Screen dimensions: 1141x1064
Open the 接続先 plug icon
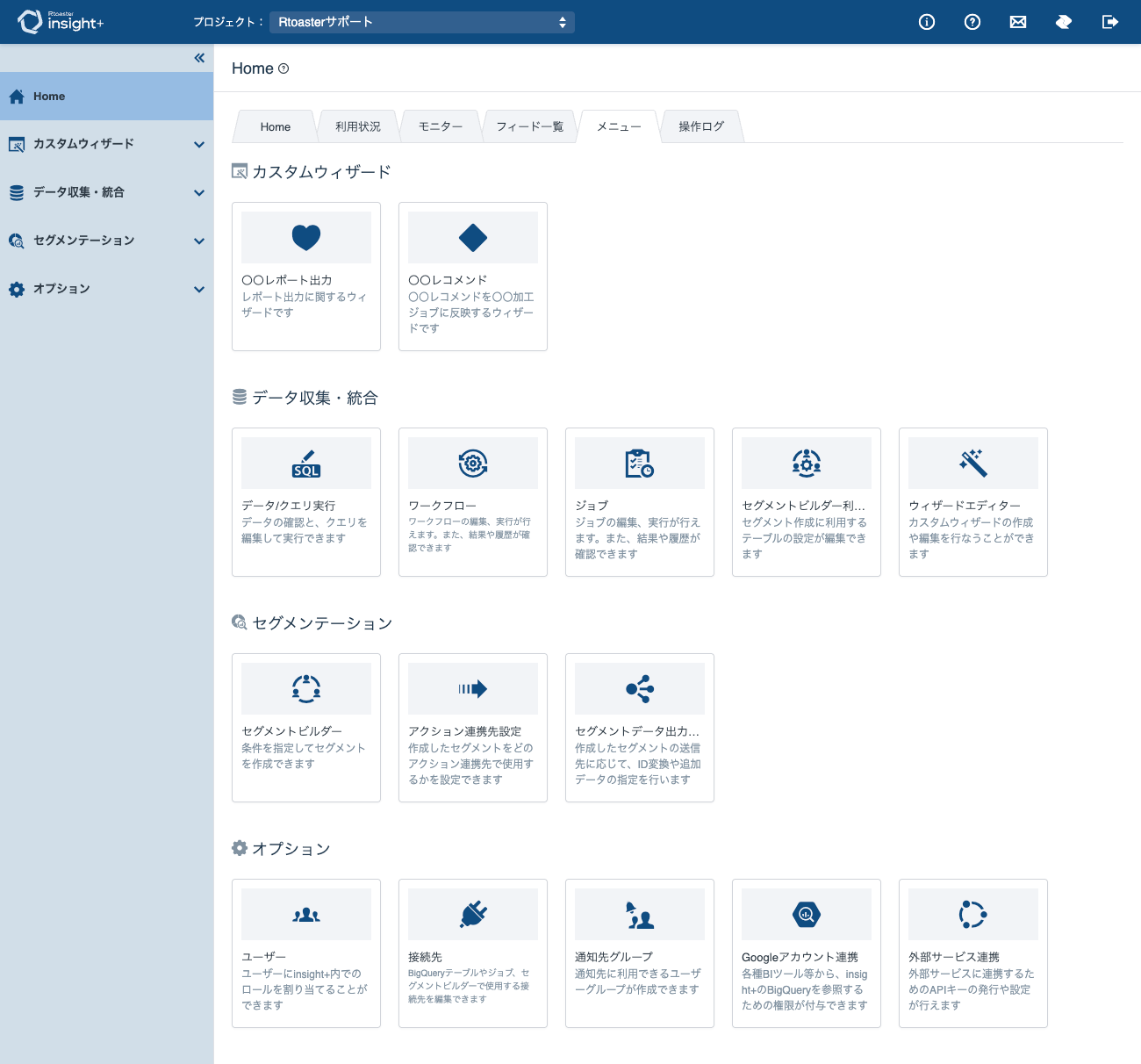pos(473,914)
